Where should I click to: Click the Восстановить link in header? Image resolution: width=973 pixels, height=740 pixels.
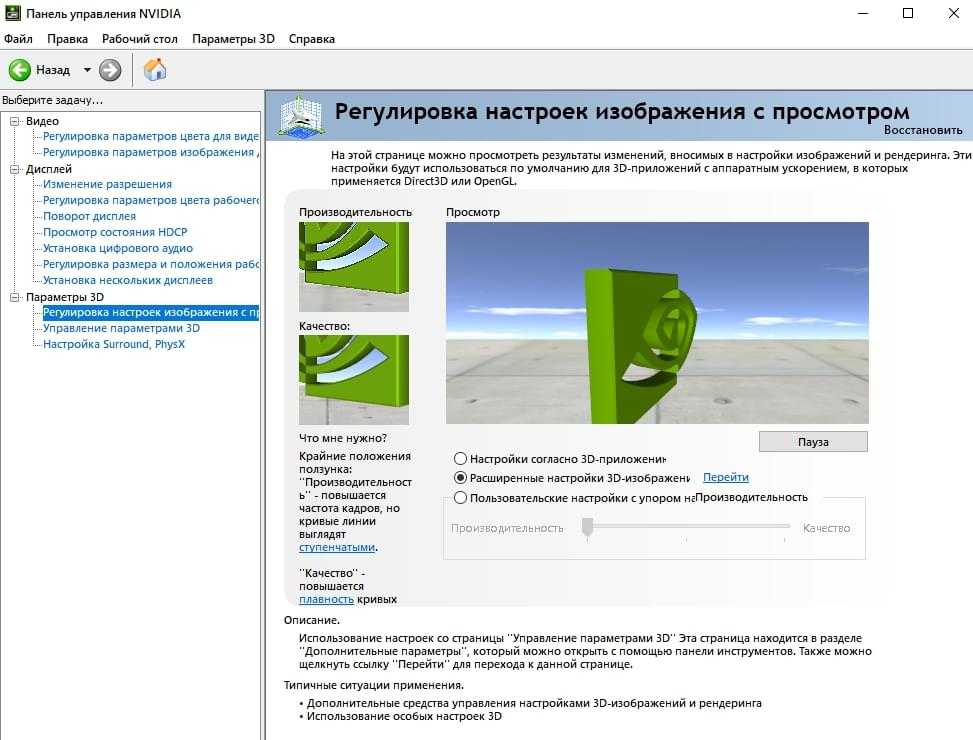coord(923,130)
